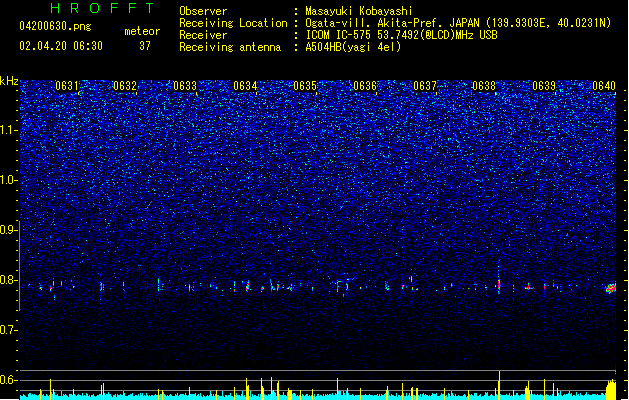Click the Receiver field label
Screen dimensions: 629x400
click(x=203, y=35)
